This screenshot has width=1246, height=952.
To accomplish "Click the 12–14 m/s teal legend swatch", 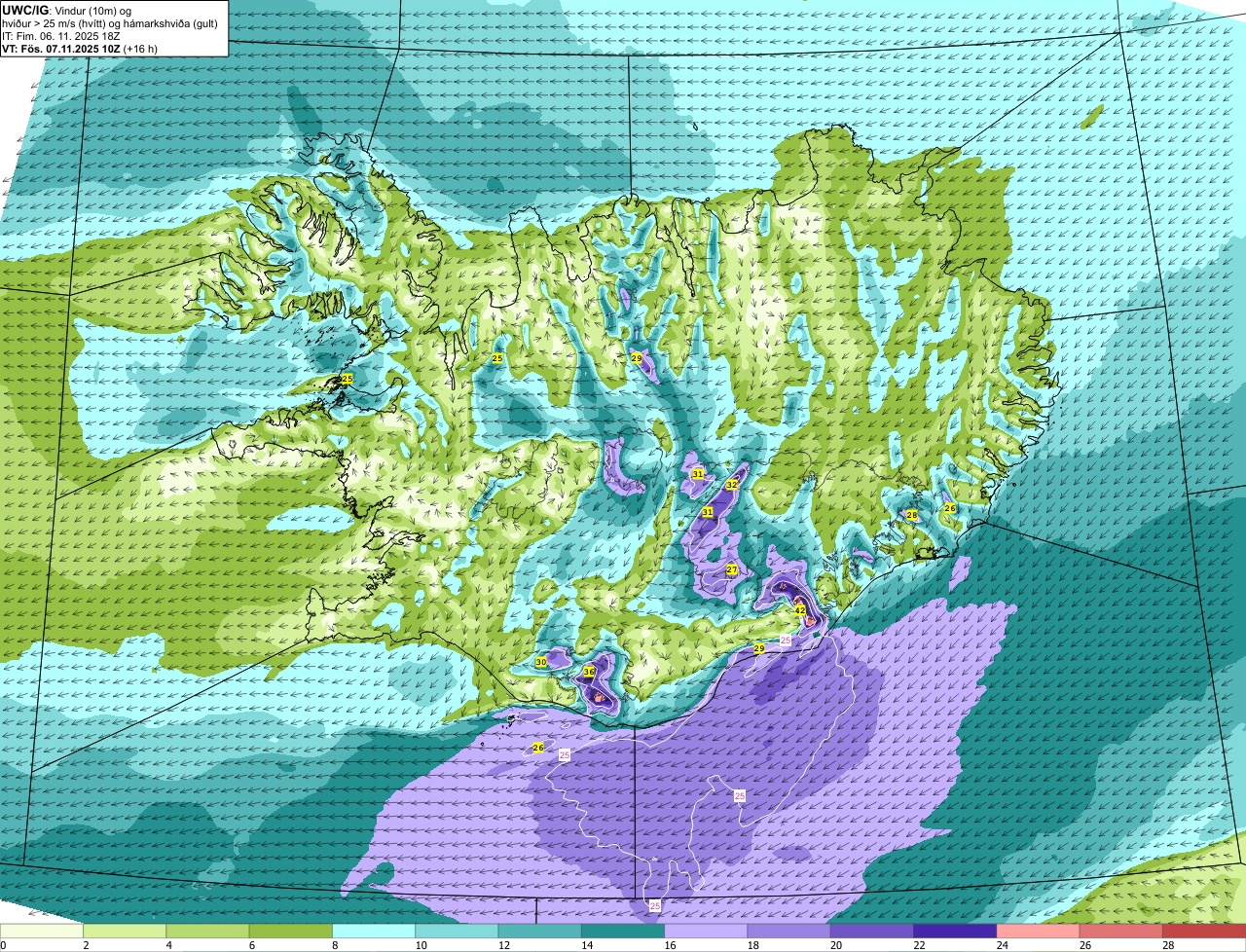I will coord(540,932).
